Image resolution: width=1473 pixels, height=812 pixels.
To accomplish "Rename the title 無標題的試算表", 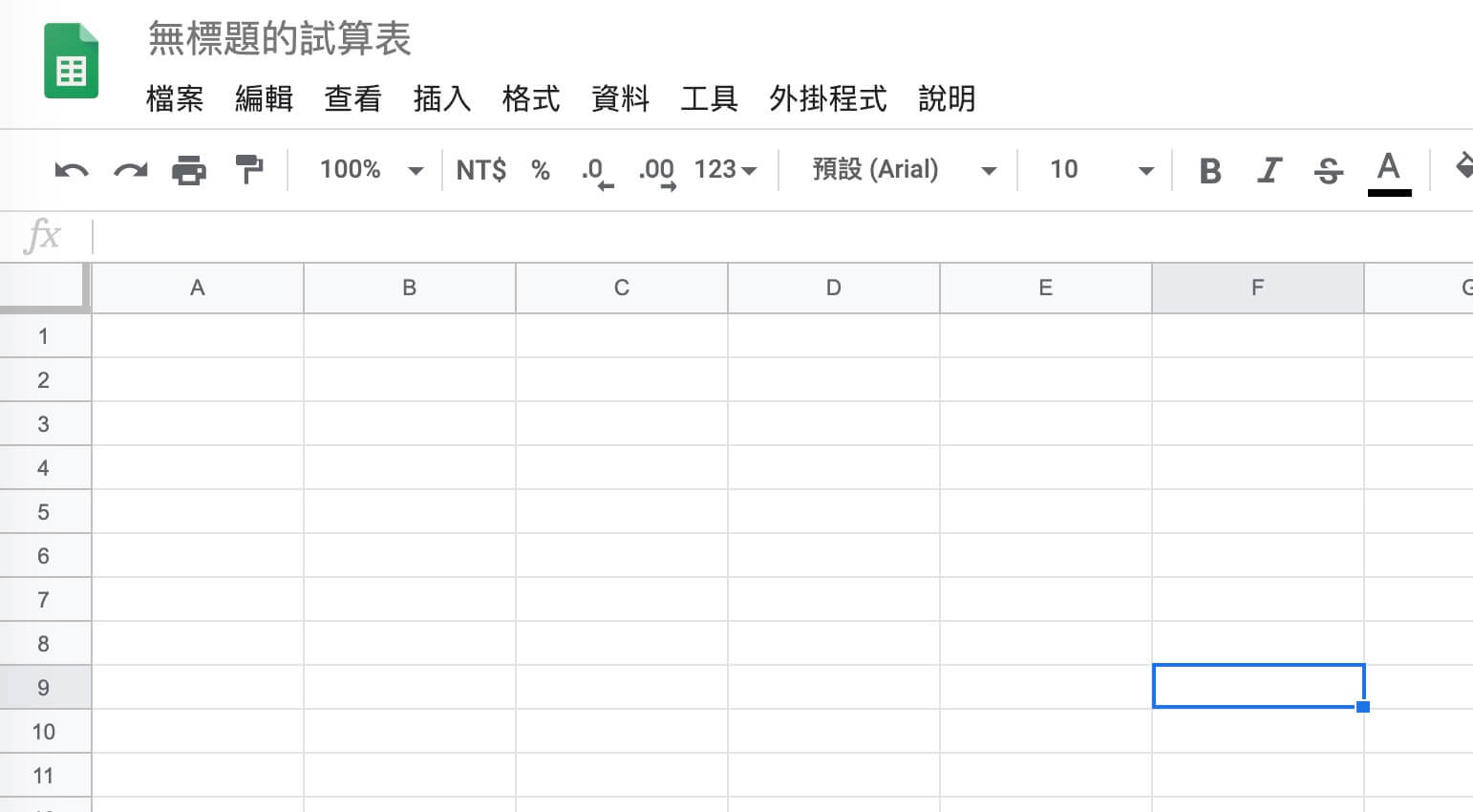I will pyautogui.click(x=280, y=39).
